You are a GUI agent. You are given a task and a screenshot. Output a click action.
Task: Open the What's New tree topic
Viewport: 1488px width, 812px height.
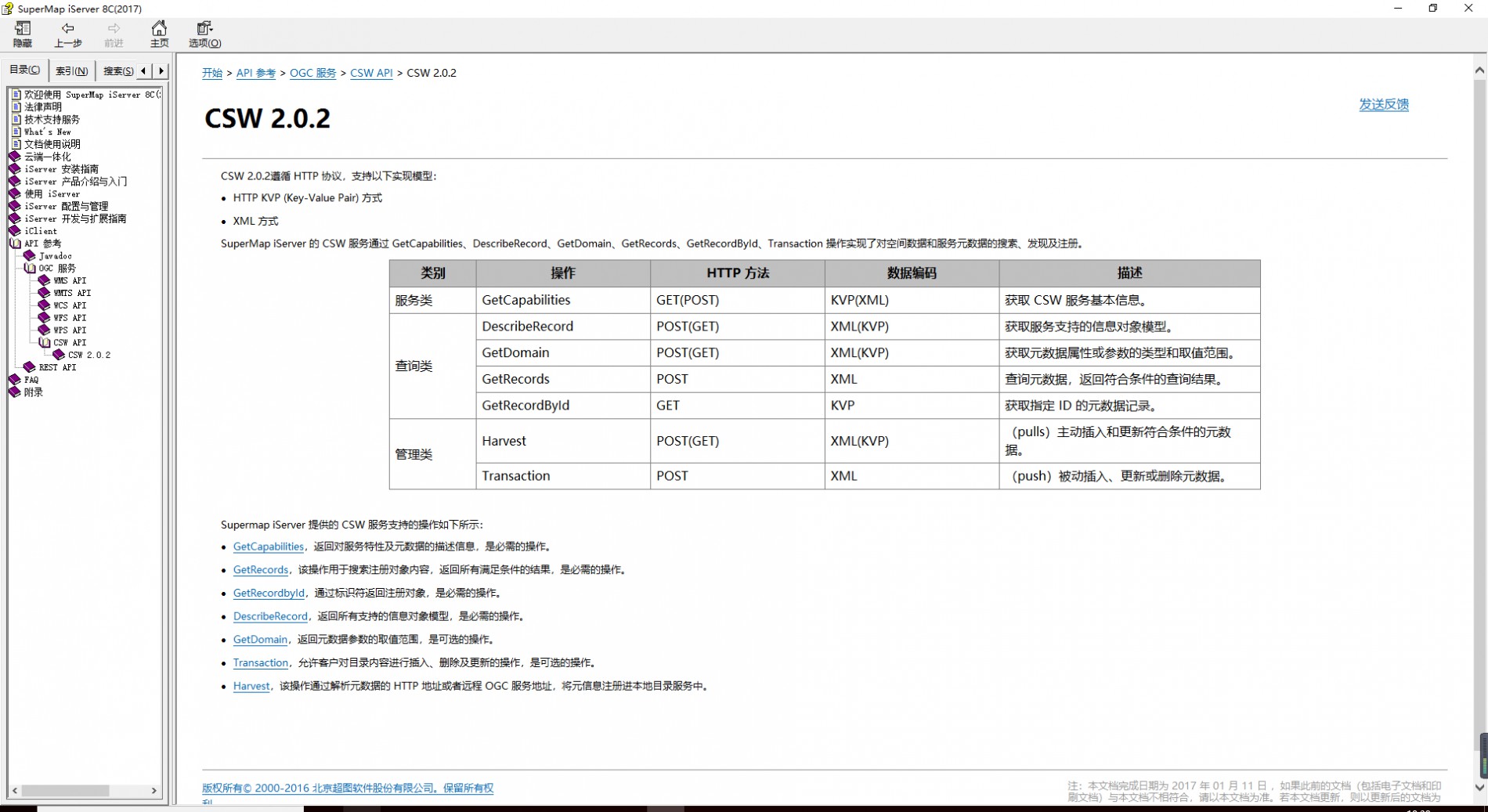pyautogui.click(x=47, y=132)
